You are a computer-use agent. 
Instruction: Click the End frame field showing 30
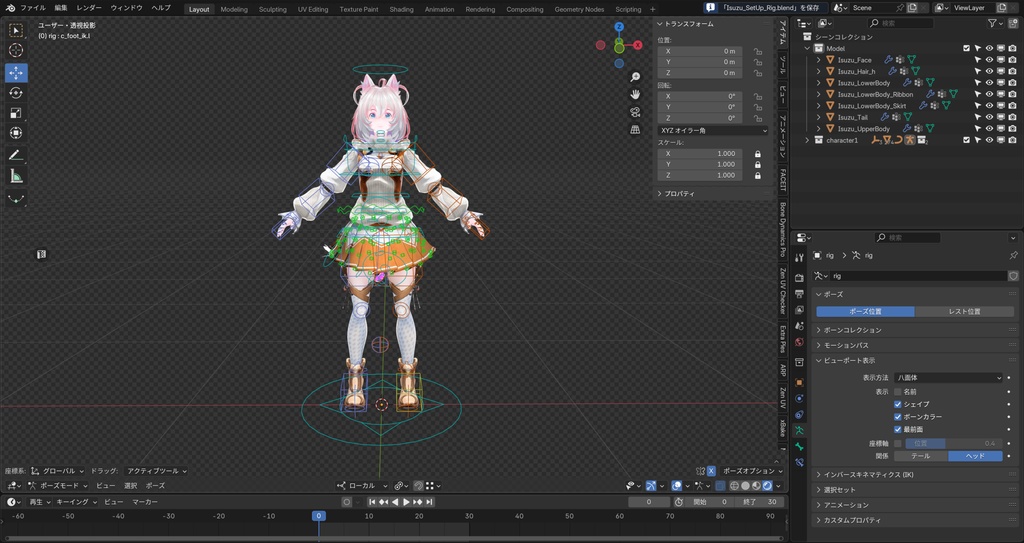(761, 502)
